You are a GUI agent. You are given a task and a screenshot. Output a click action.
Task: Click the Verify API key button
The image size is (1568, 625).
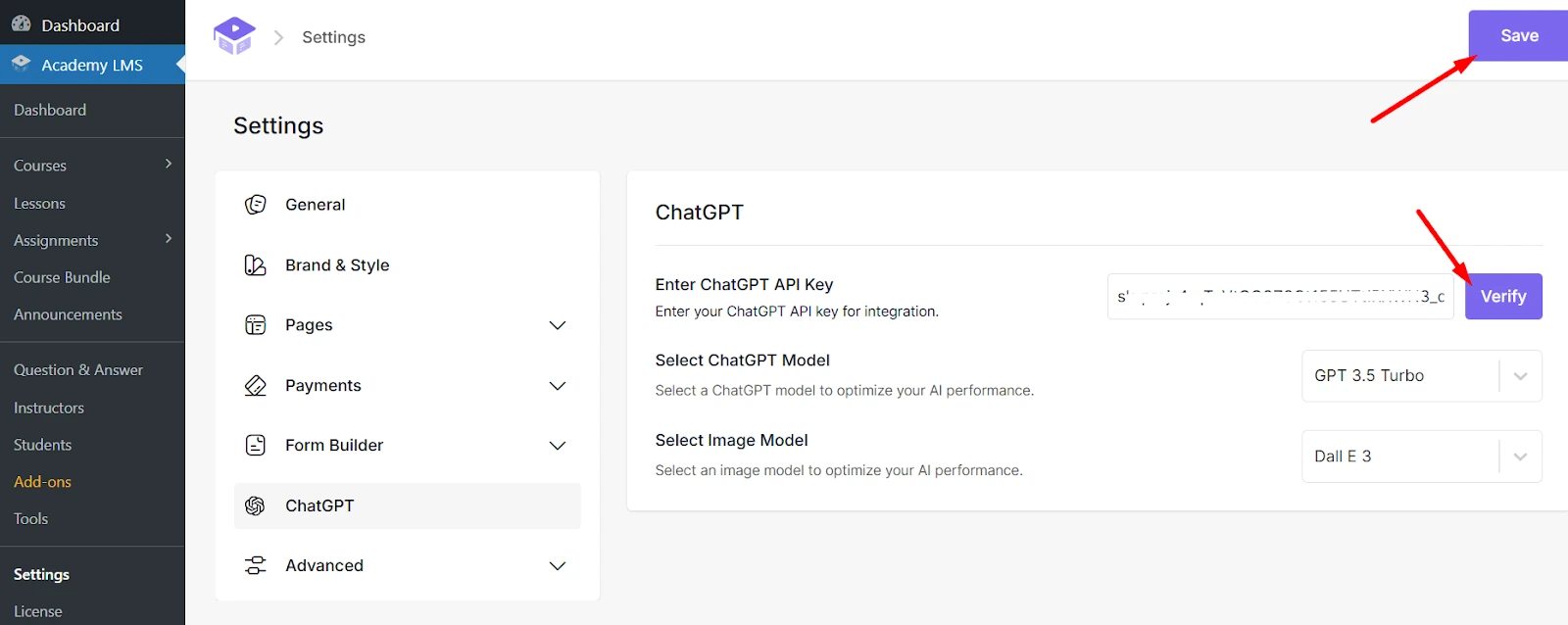(1503, 297)
